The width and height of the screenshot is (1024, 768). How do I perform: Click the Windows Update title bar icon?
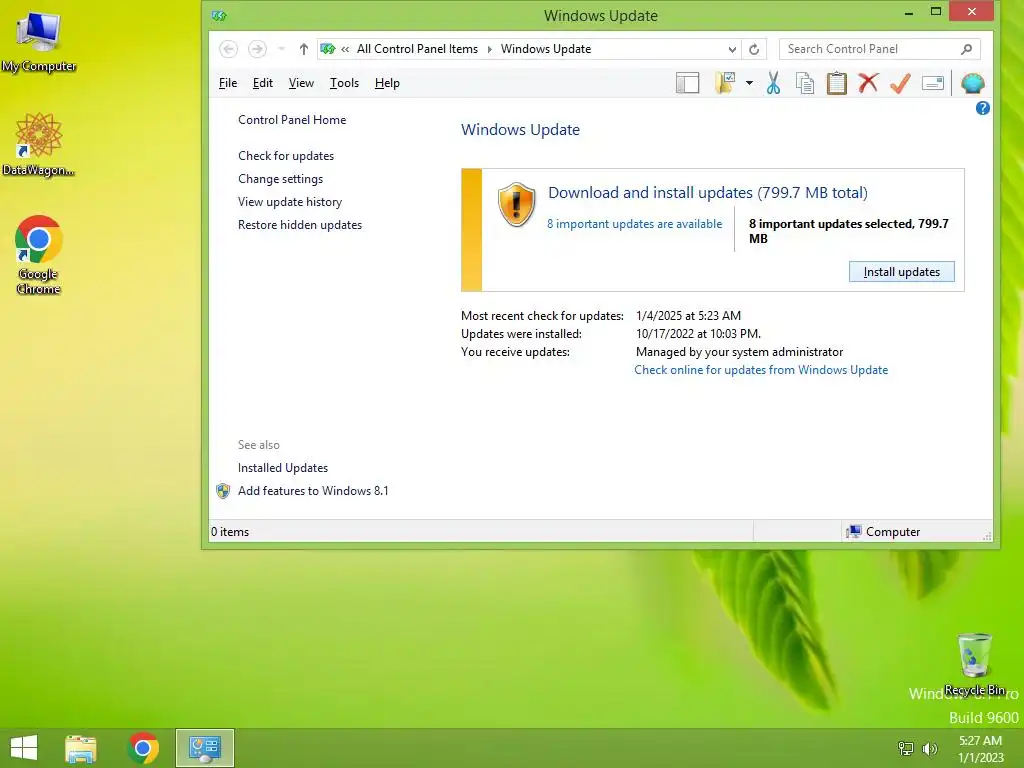pyautogui.click(x=219, y=16)
